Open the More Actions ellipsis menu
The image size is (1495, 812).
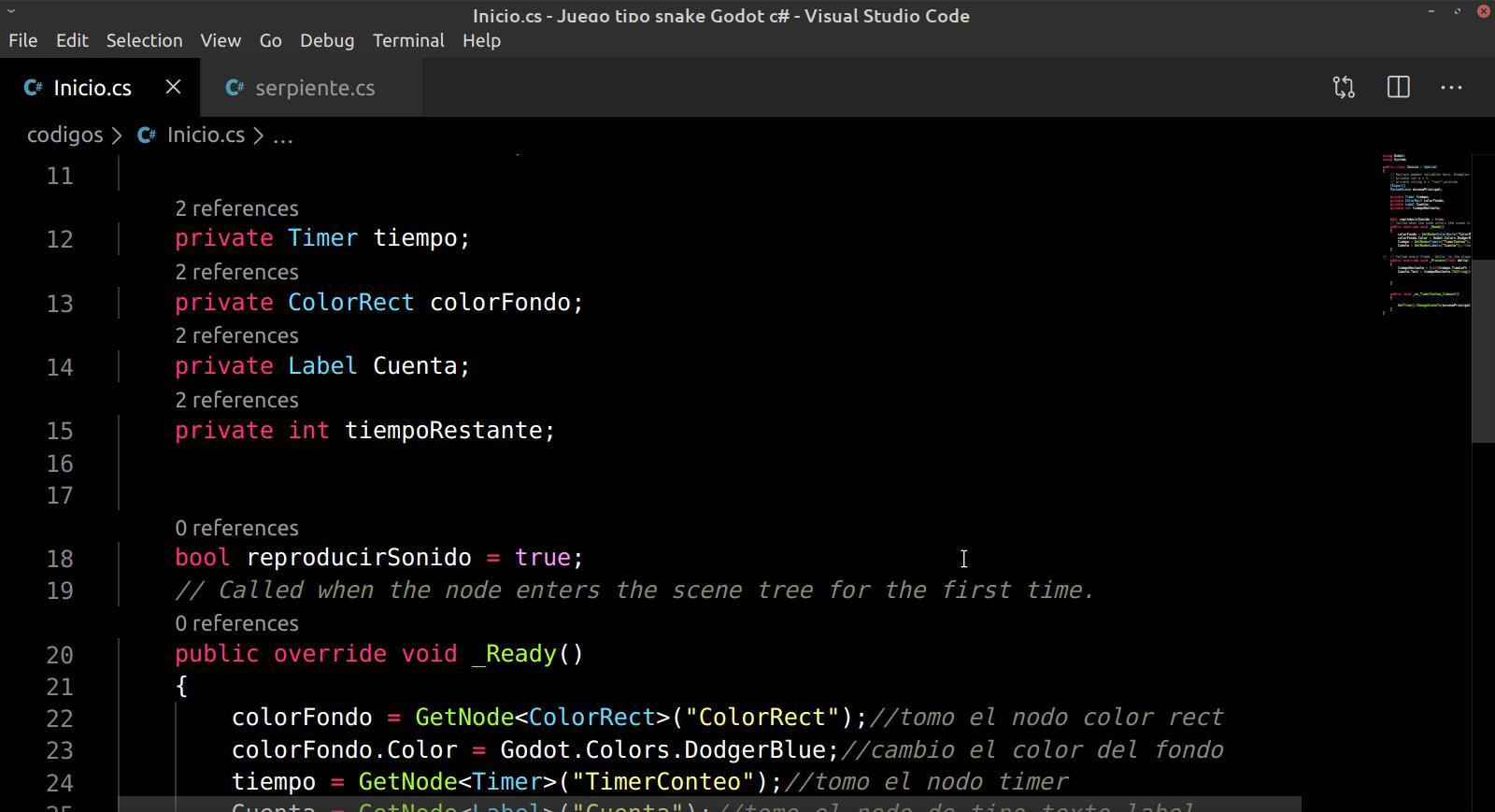pos(1451,88)
